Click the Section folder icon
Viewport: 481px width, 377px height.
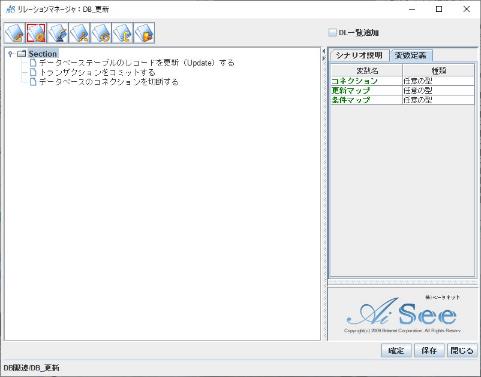[22, 54]
